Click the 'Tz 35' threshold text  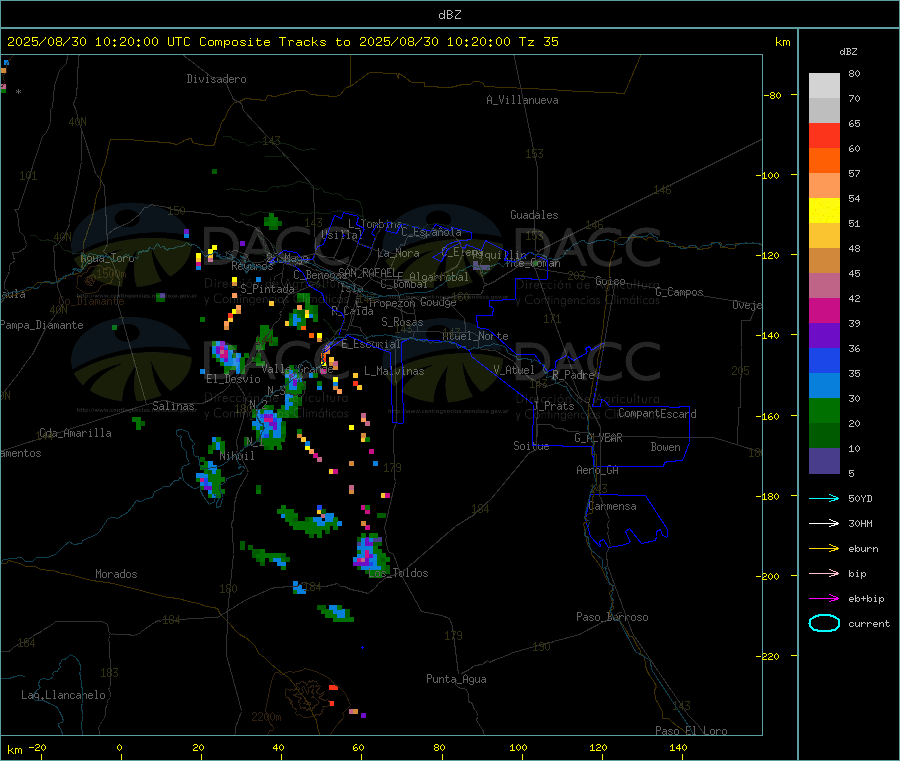pyautogui.click(x=538, y=42)
